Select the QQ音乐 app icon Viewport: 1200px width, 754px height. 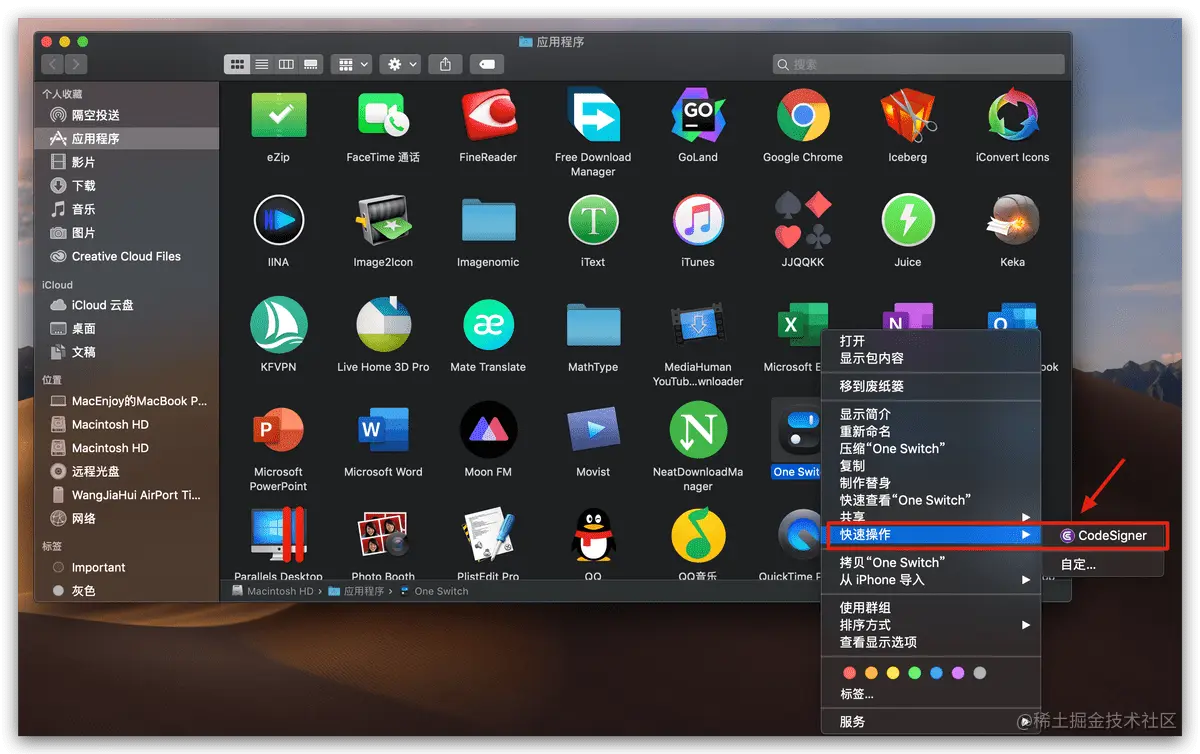tap(698, 535)
